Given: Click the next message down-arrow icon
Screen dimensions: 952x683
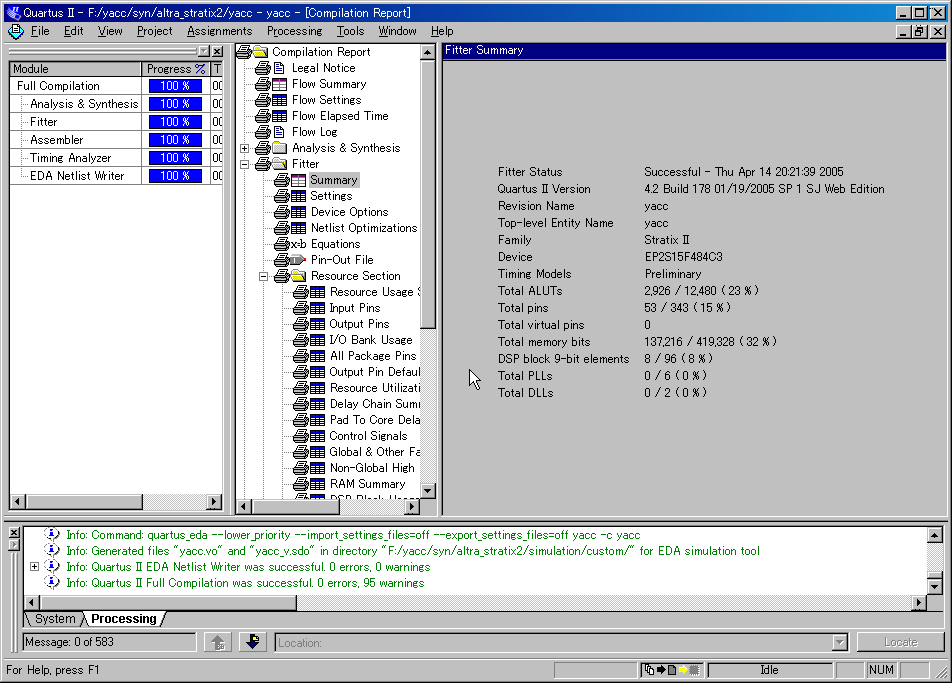Looking at the screenshot, I should [252, 642].
